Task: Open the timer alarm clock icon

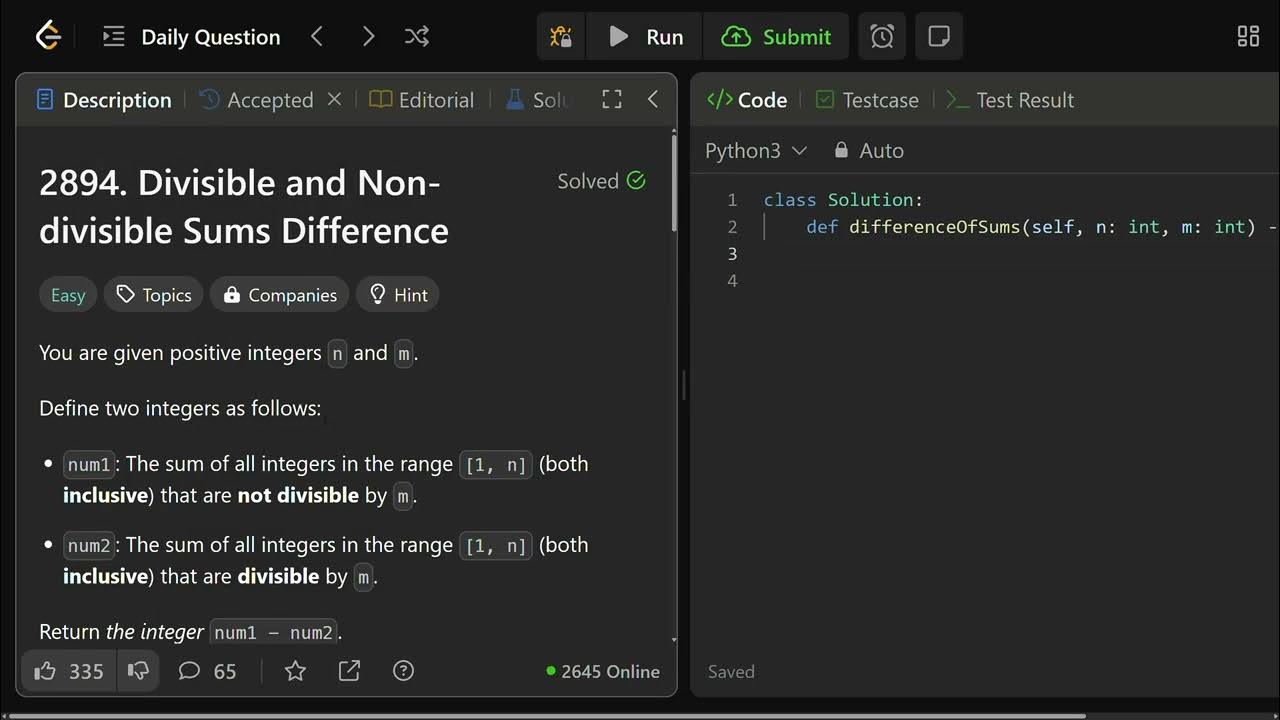Action: point(882,37)
